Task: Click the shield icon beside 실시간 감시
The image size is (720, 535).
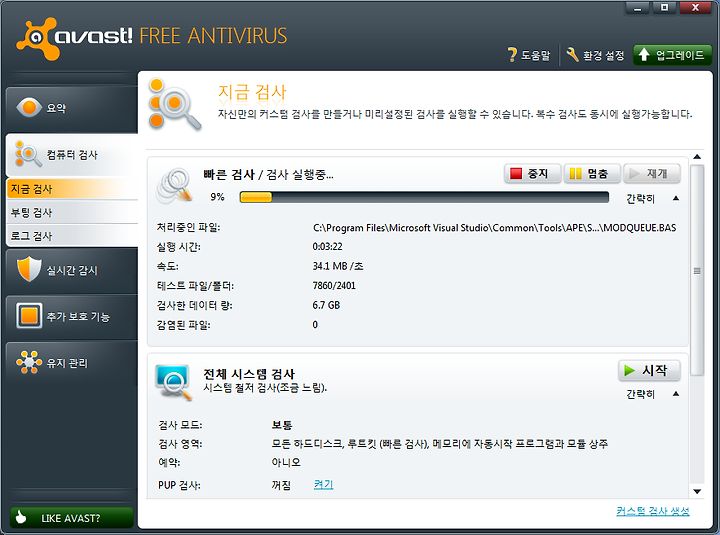Action: point(29,269)
